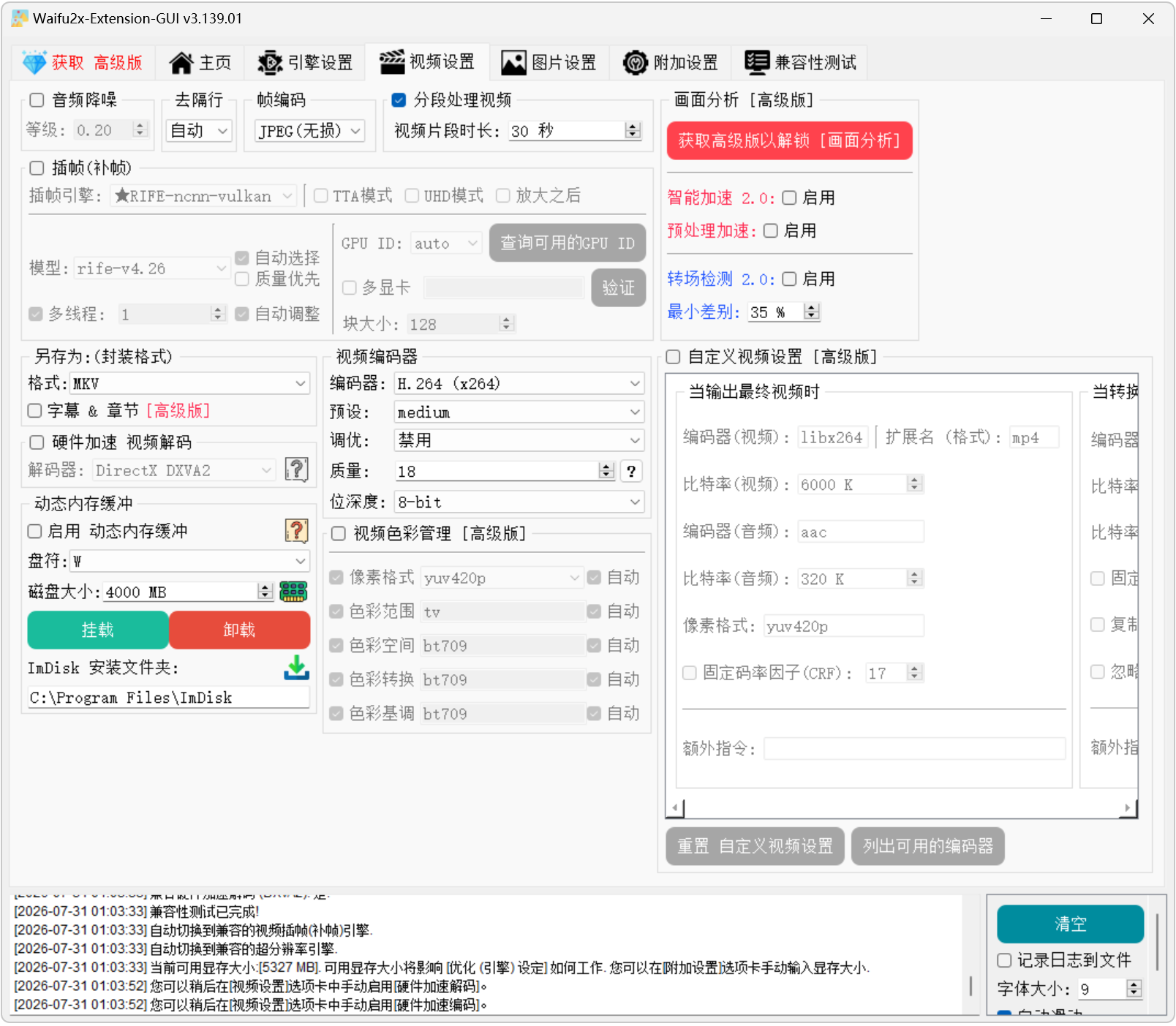Toggle the 多显卡 checkbox
Screen dimensions: 1176x1026
pyautogui.click(x=350, y=287)
